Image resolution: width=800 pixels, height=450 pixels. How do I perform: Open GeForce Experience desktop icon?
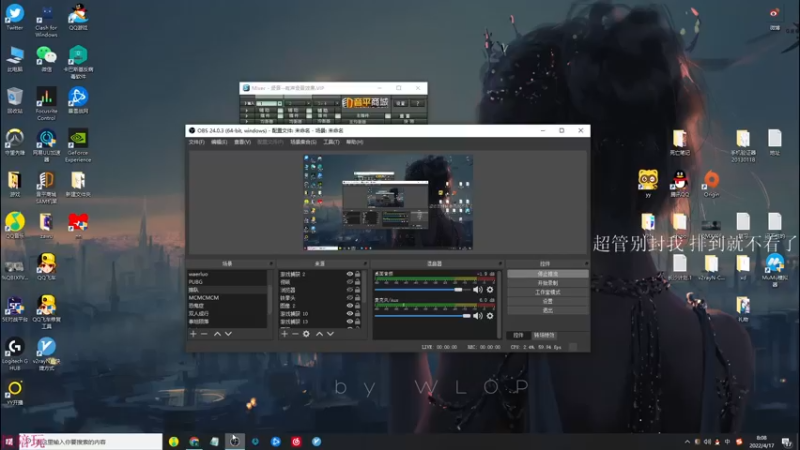click(x=78, y=146)
